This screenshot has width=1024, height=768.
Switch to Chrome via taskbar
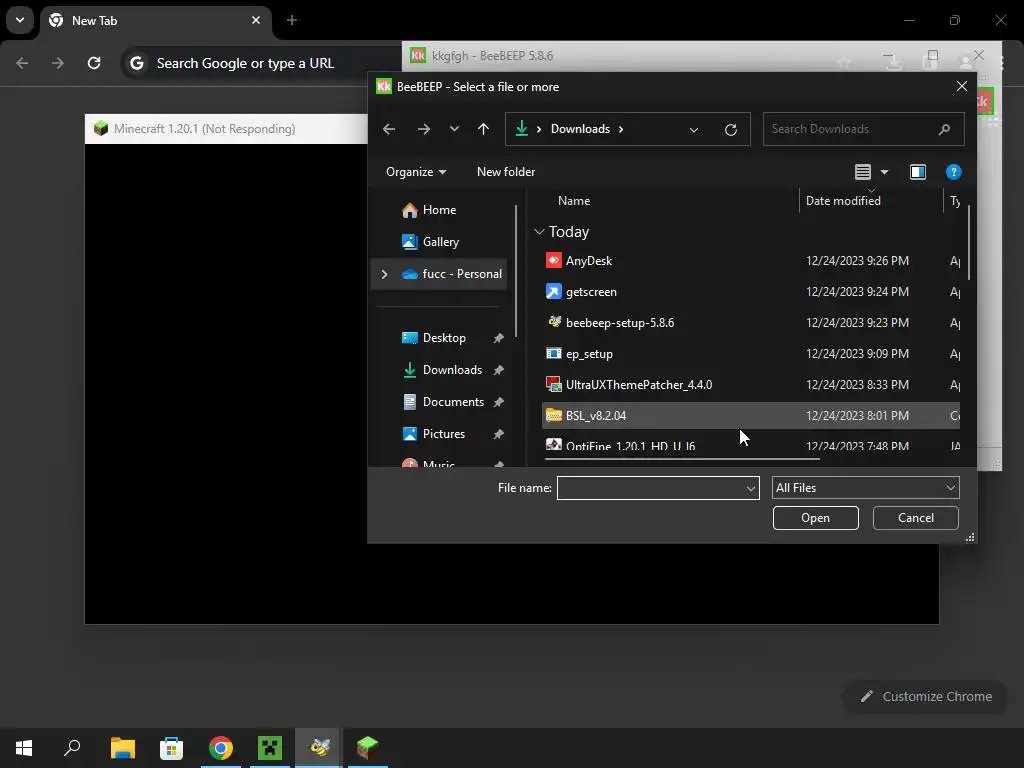[x=221, y=748]
